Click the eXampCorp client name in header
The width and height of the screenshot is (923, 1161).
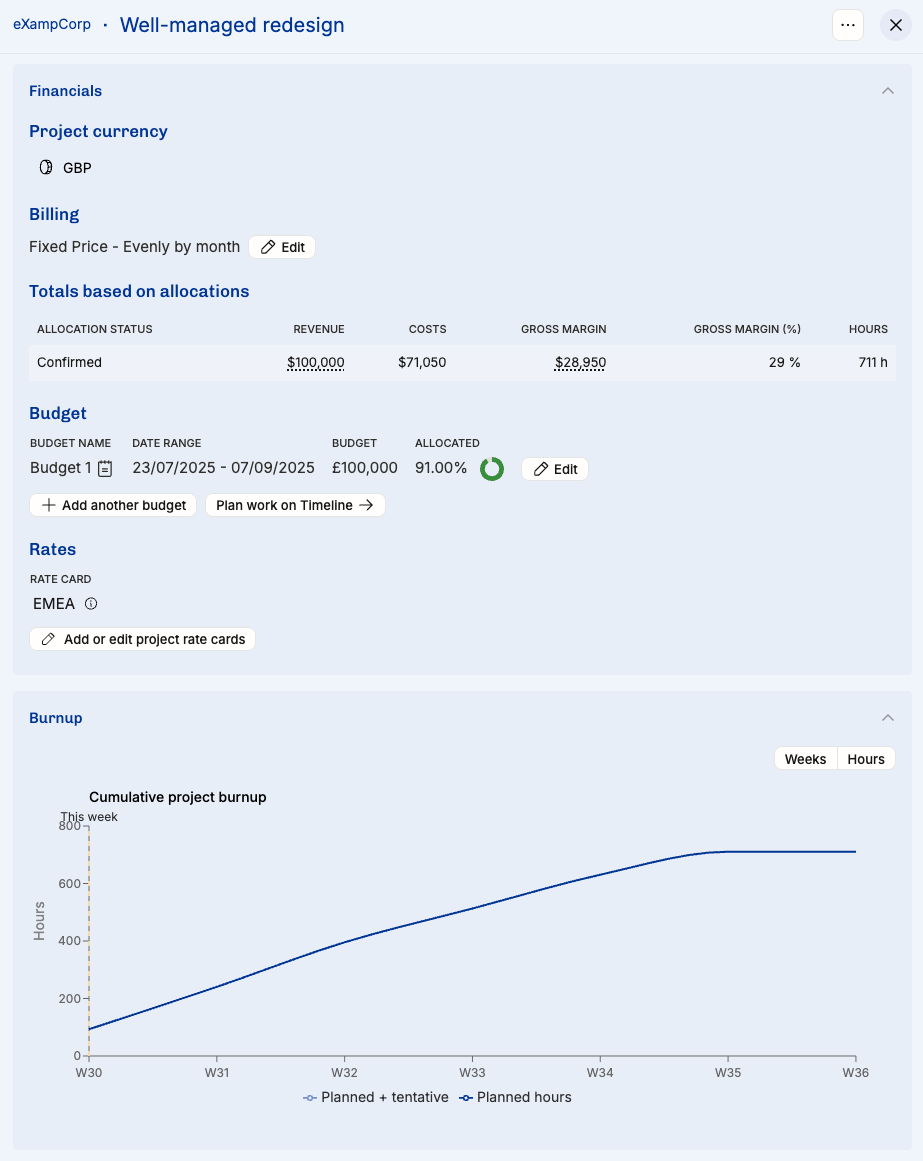pos(51,25)
